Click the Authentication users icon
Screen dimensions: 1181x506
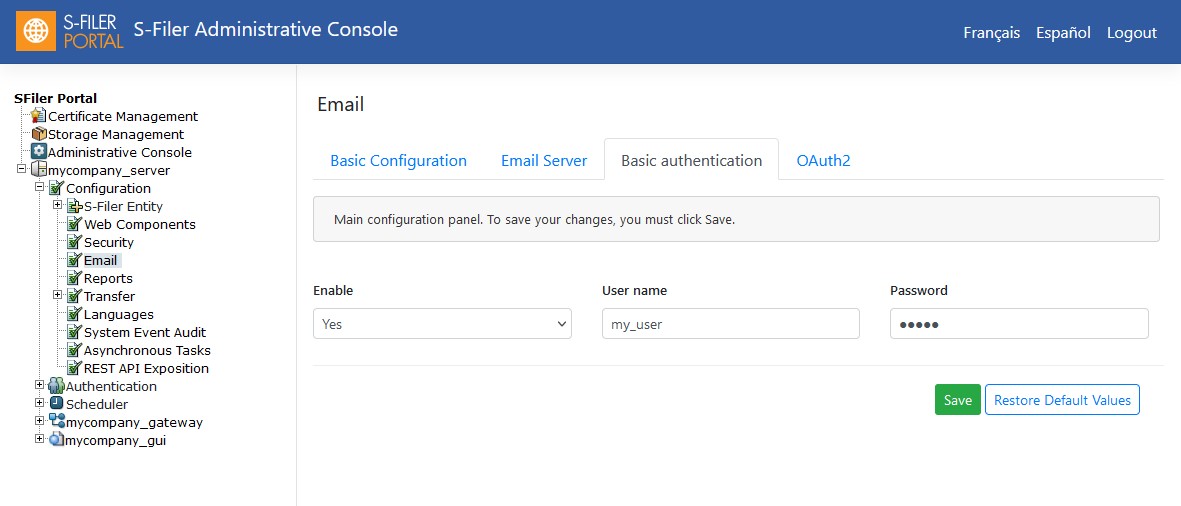pyautogui.click(x=56, y=386)
